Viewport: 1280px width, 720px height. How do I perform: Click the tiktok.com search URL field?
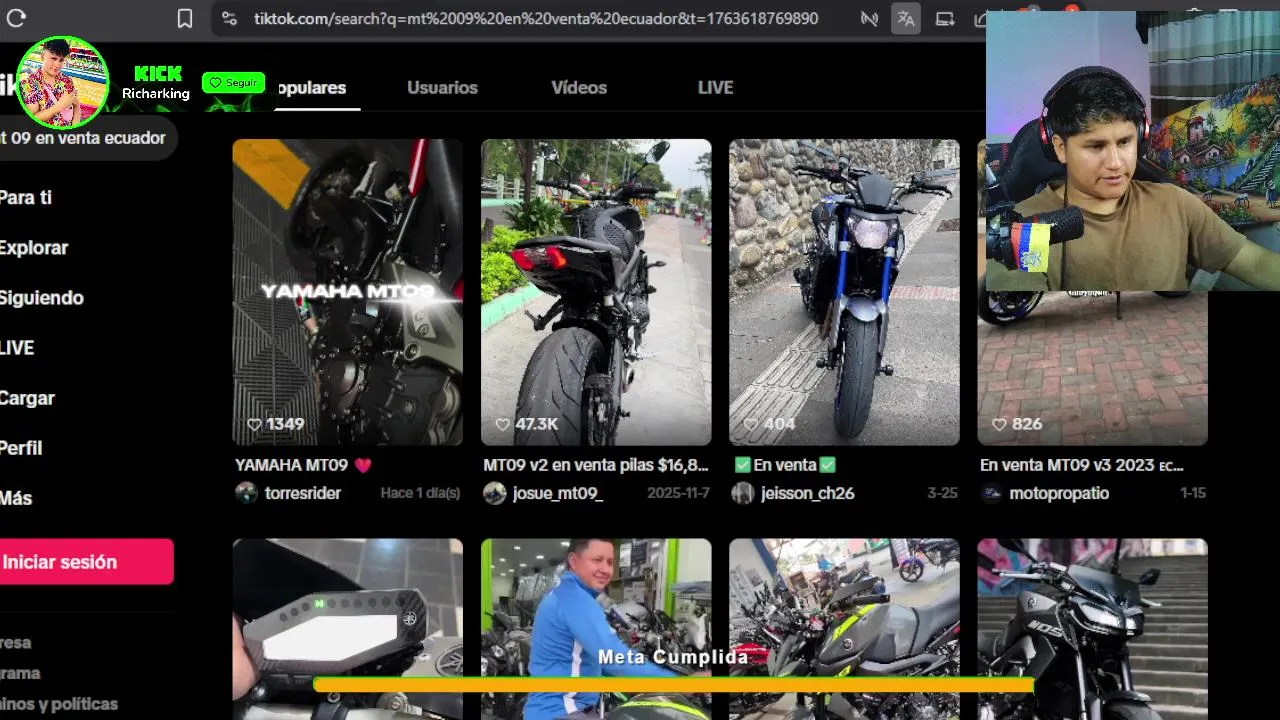(x=536, y=18)
